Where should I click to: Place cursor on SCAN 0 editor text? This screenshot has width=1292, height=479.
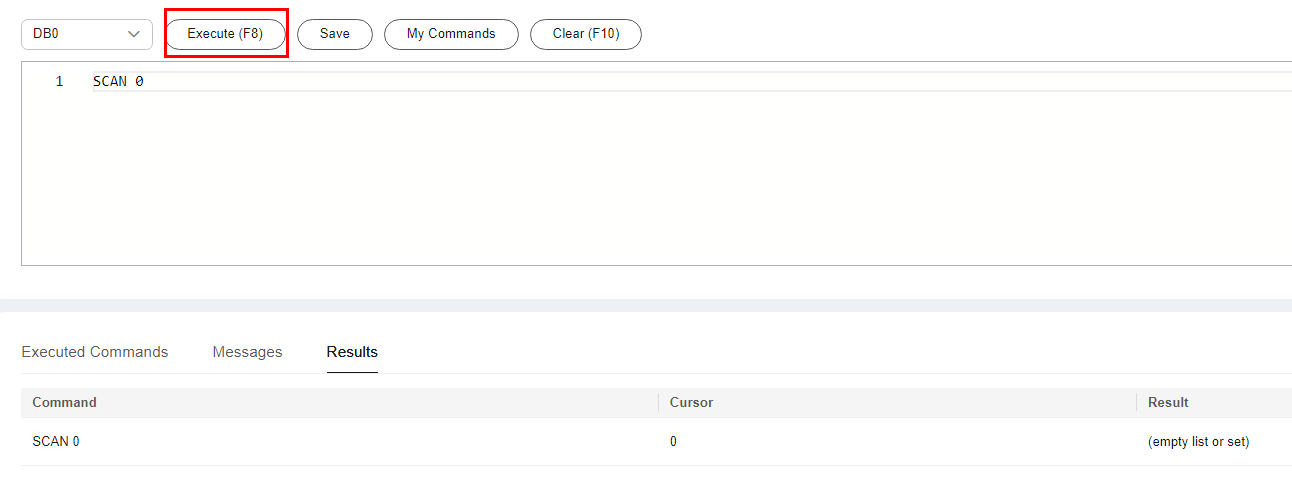118,82
